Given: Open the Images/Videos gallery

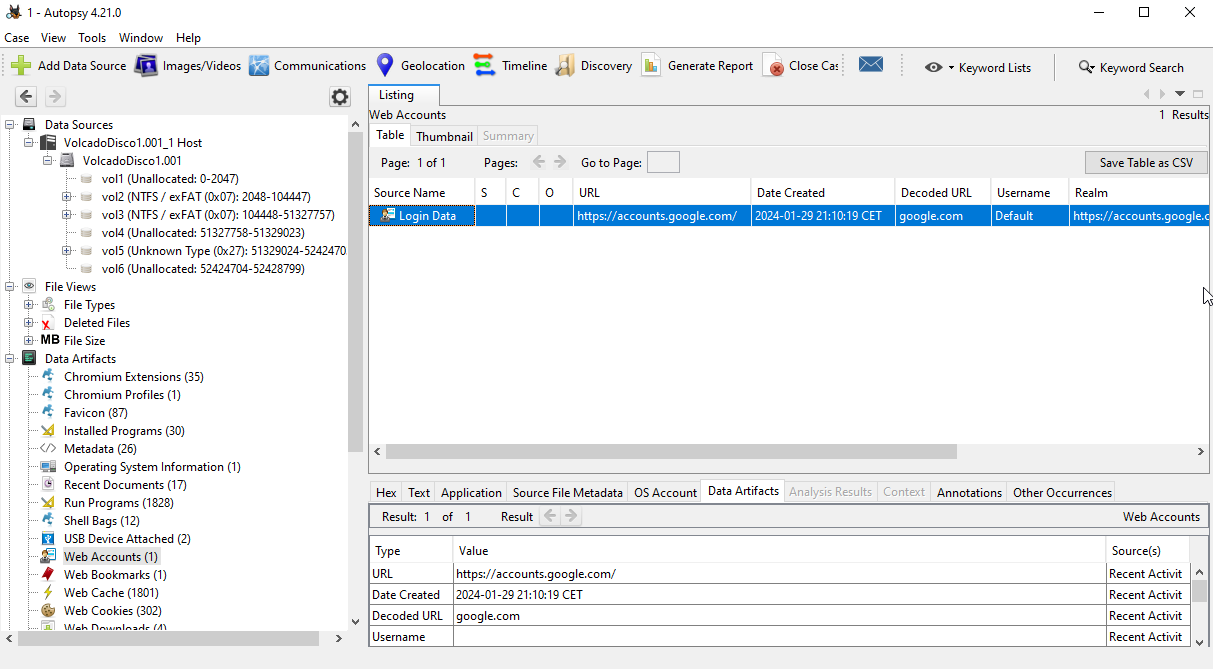Looking at the screenshot, I should pyautogui.click(x=188, y=66).
